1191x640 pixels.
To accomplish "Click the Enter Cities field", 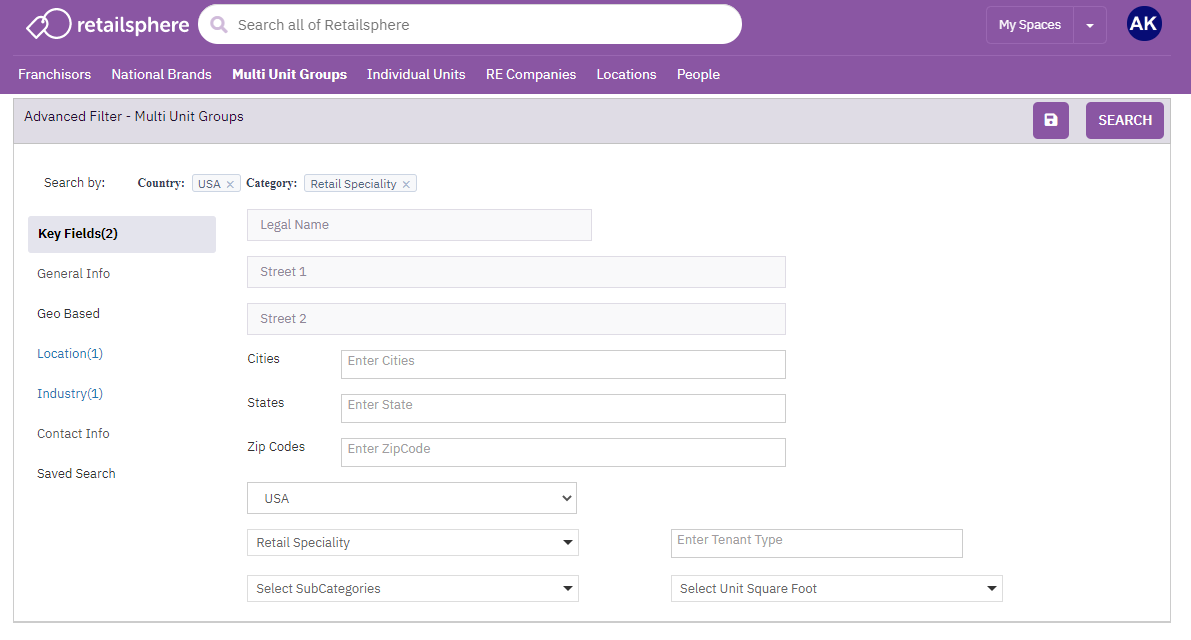I will coord(563,364).
